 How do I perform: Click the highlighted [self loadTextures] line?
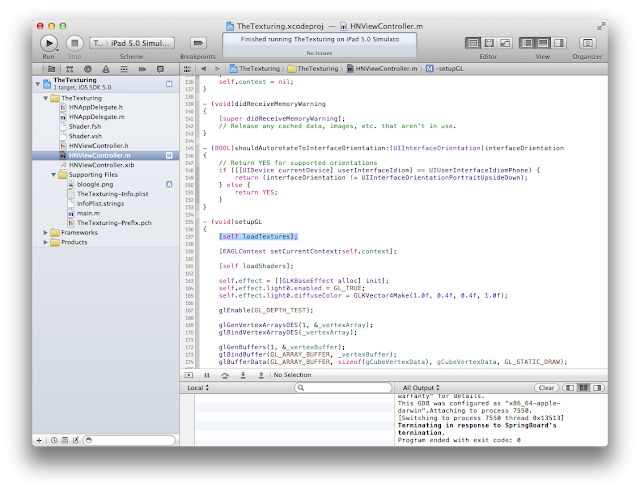(258, 237)
